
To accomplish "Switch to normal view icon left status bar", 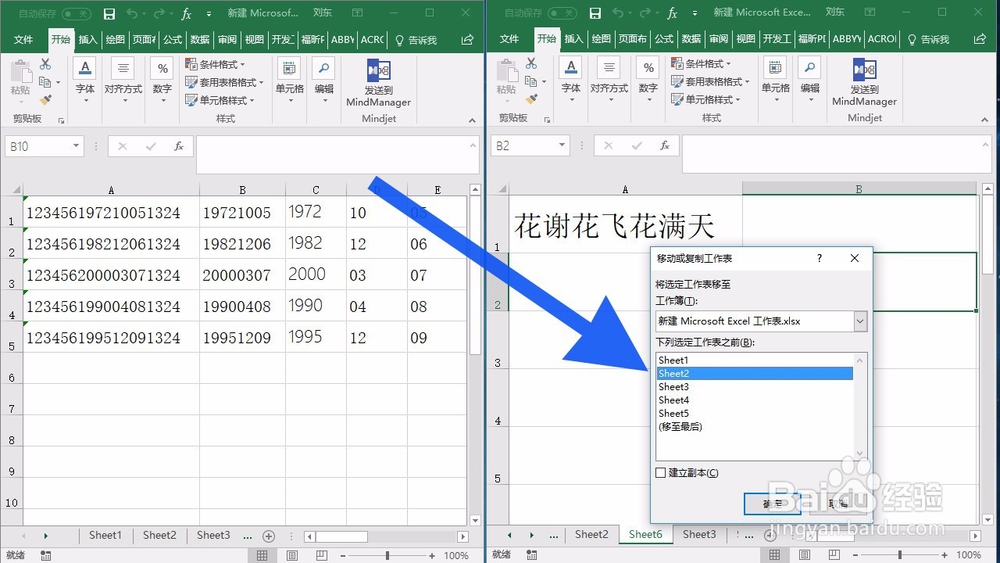I will (262, 555).
